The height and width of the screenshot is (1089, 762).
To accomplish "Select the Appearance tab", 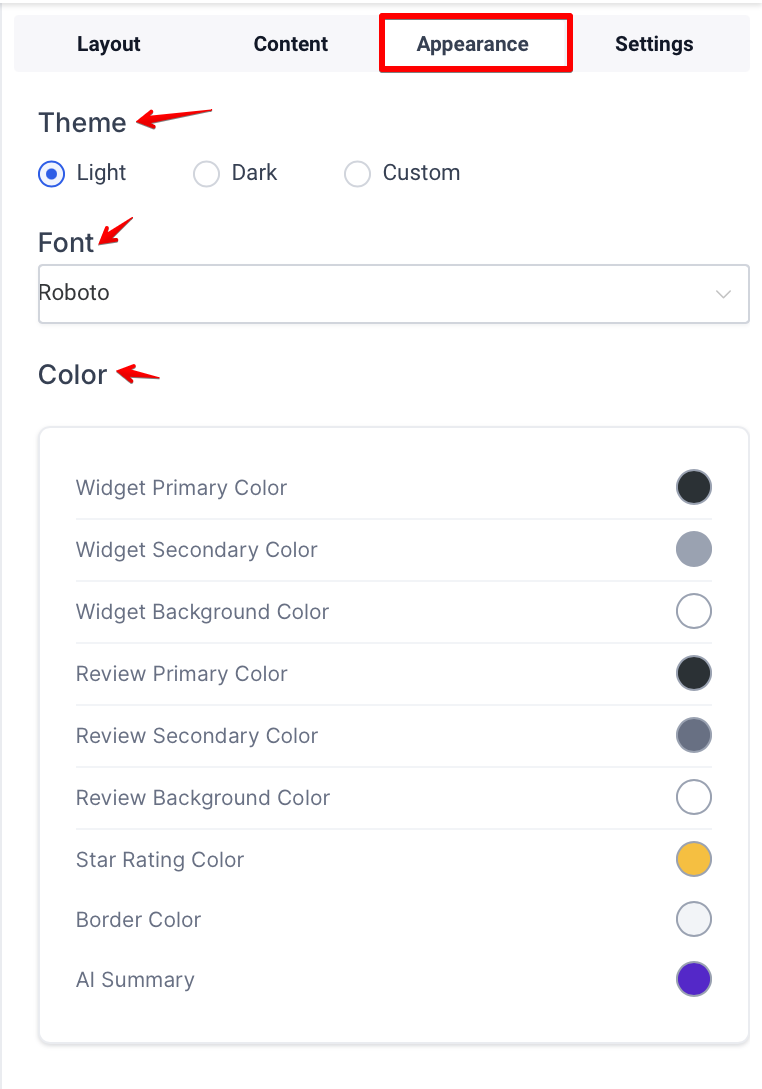I will pos(473,44).
